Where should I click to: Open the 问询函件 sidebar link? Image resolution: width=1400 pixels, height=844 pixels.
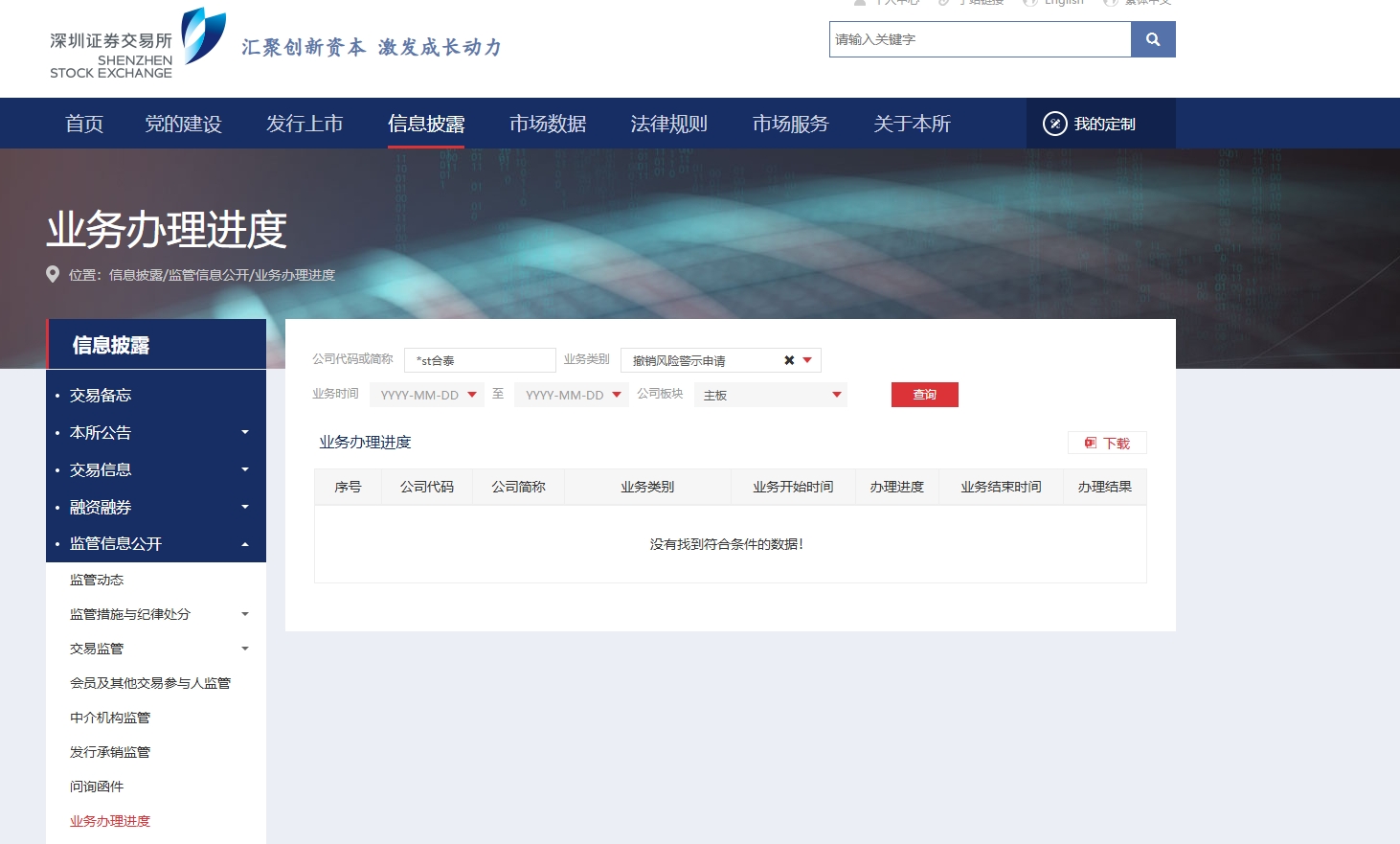click(x=97, y=787)
